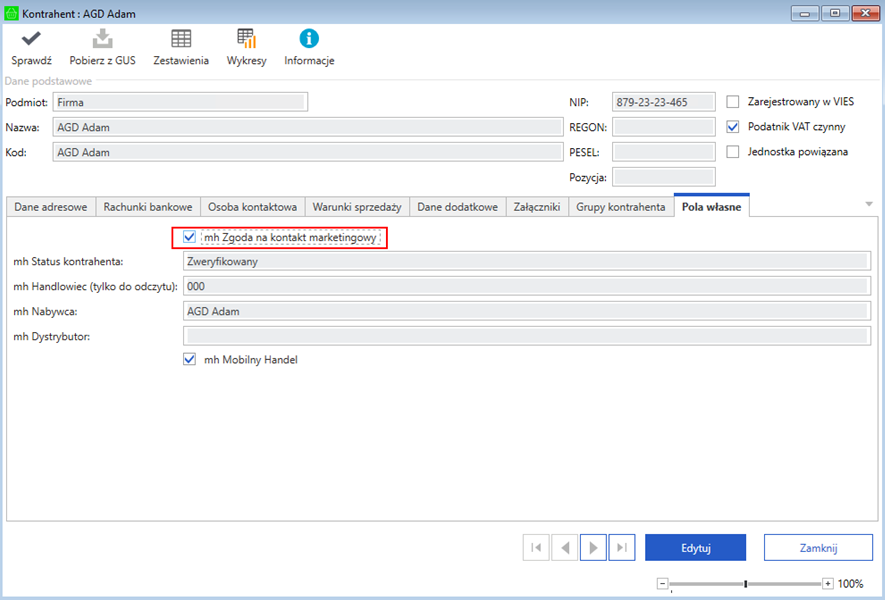Uncheck Podatnik VAT czynny checkbox
The height and width of the screenshot is (600, 885).
pos(733,127)
